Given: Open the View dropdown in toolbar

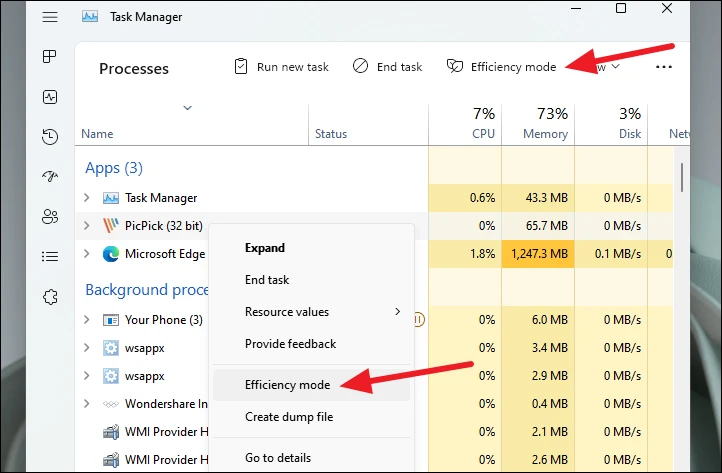Looking at the screenshot, I should (x=608, y=67).
